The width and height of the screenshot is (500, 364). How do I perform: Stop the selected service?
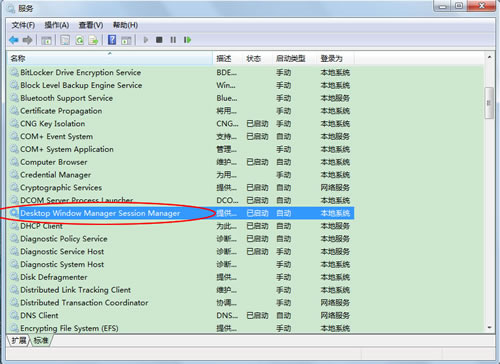159,40
